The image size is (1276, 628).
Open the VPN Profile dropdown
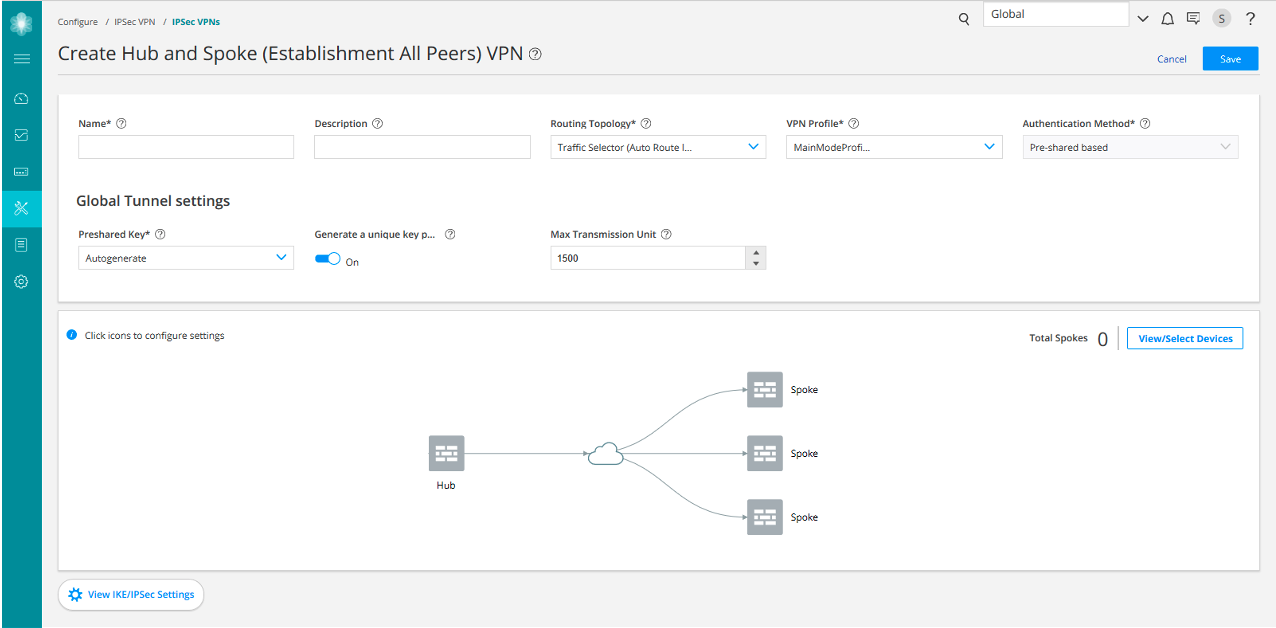coord(988,146)
